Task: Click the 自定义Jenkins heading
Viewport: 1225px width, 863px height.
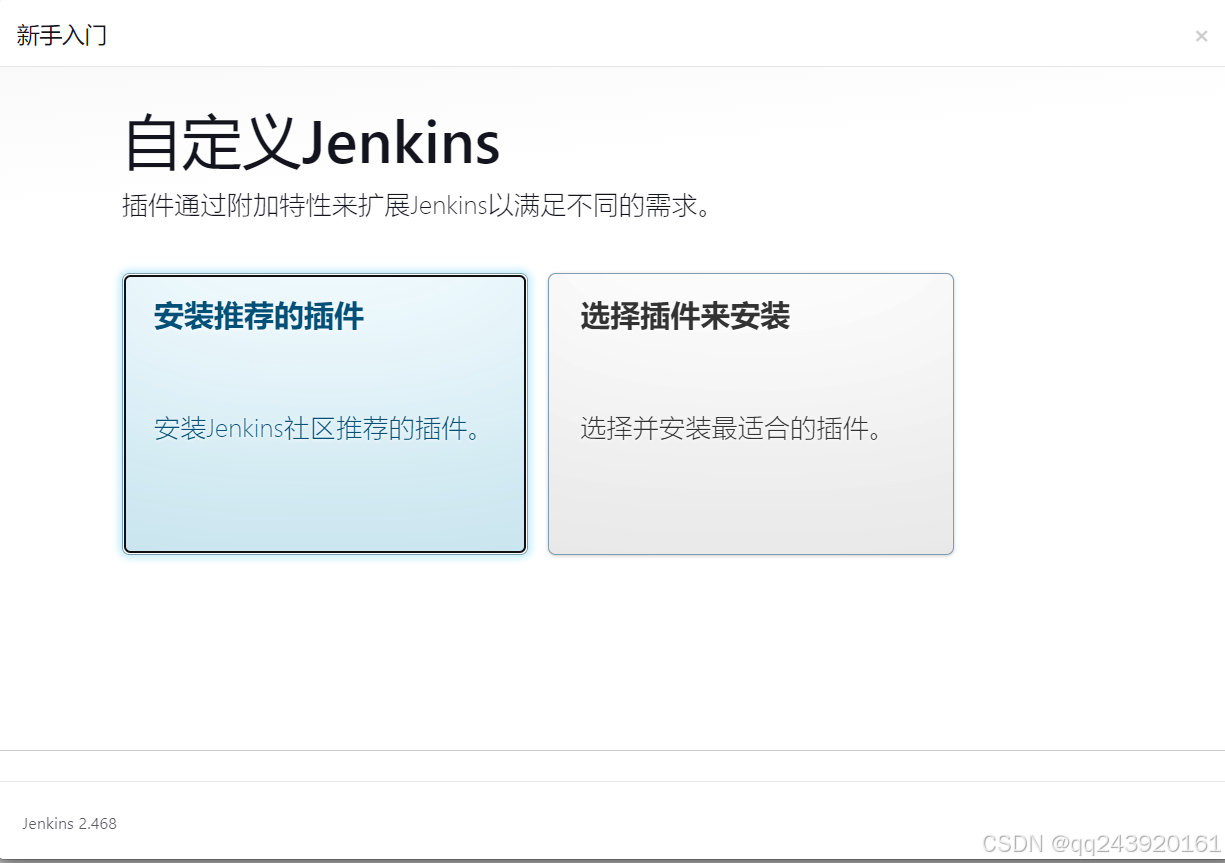Action: click(311, 143)
